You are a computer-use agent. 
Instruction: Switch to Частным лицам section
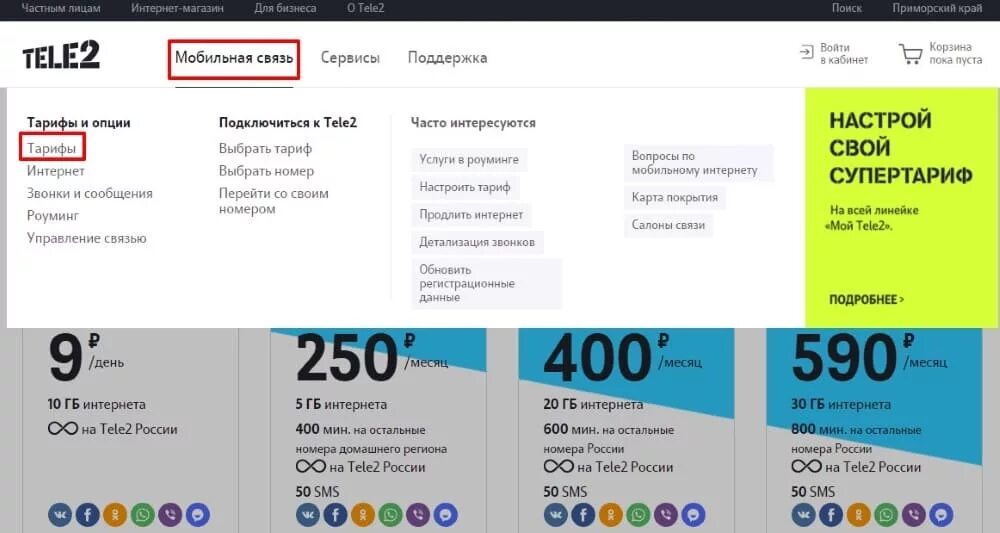click(x=61, y=8)
